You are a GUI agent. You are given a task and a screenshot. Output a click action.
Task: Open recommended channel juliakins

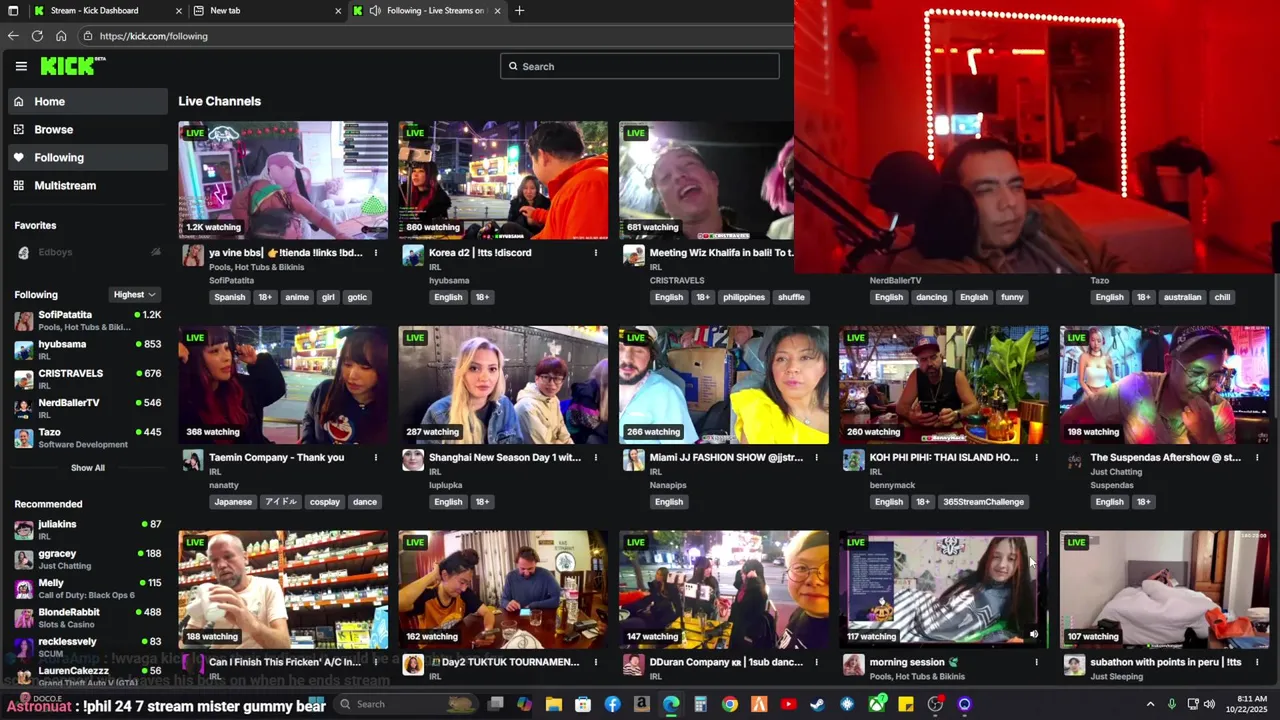[x=88, y=529]
